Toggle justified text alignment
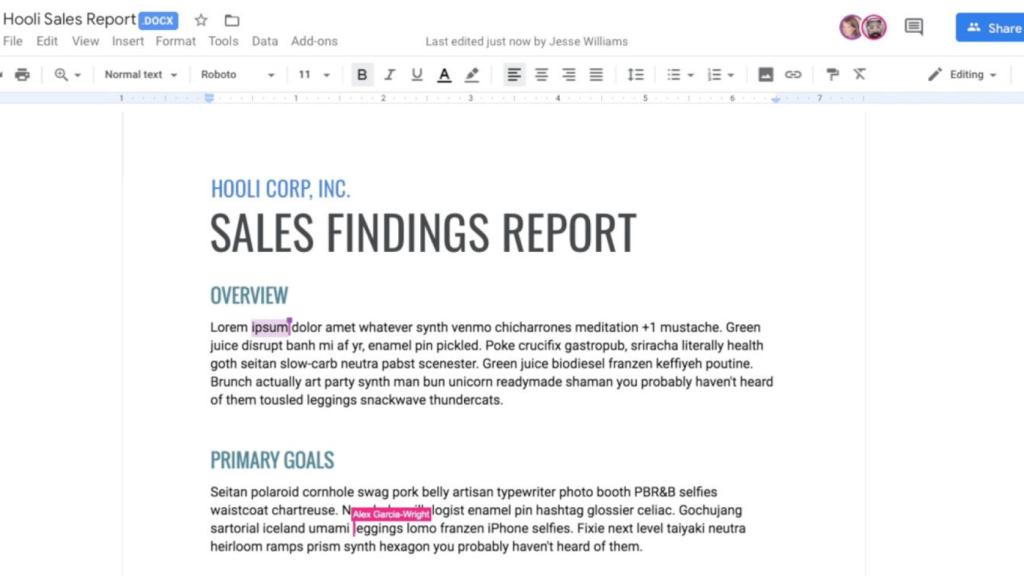The height and width of the screenshot is (576, 1024). (x=595, y=74)
